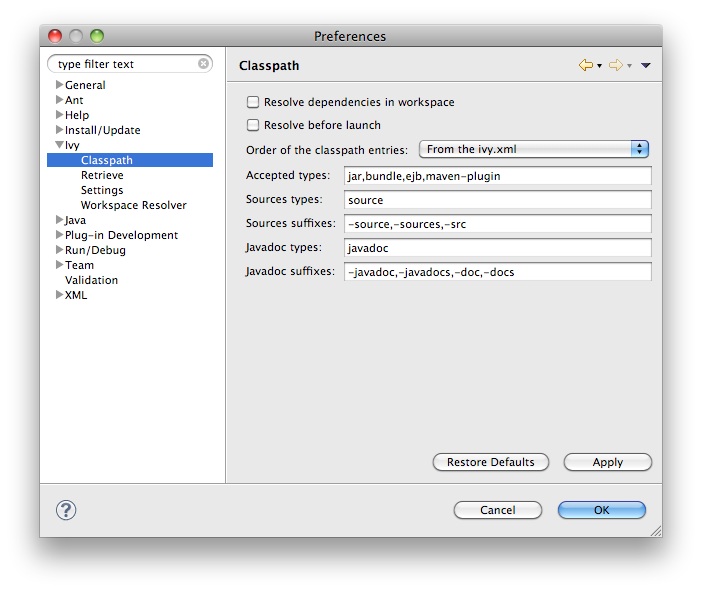The height and width of the screenshot is (592, 702).
Task: Expand the General tree node
Action: coord(59,85)
